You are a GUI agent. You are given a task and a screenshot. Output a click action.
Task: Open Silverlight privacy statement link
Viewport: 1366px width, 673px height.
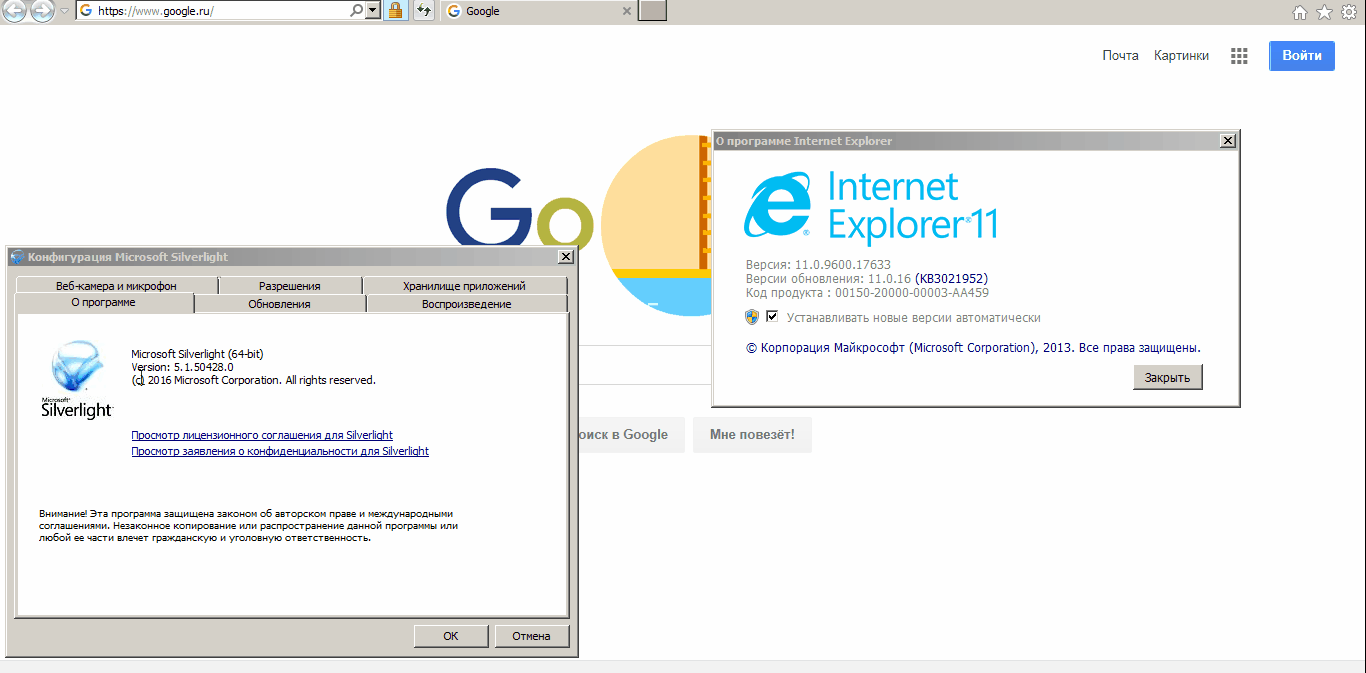pos(280,451)
